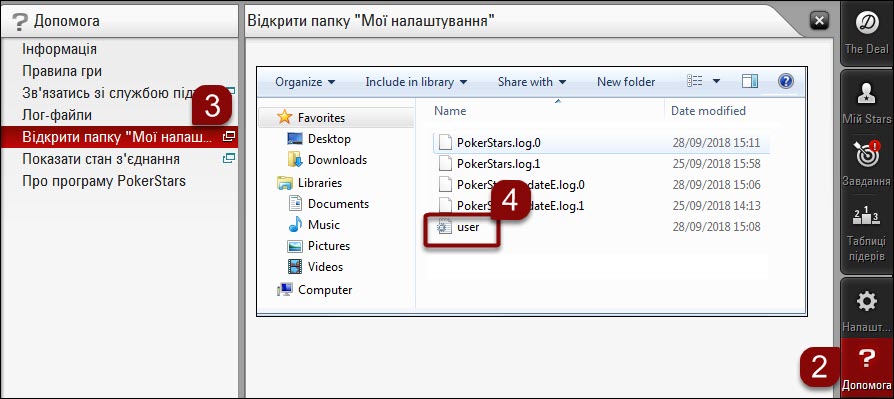Viewport: 894px width, 399px height.
Task: Select Favorites in the navigation tree
Action: (x=321, y=118)
